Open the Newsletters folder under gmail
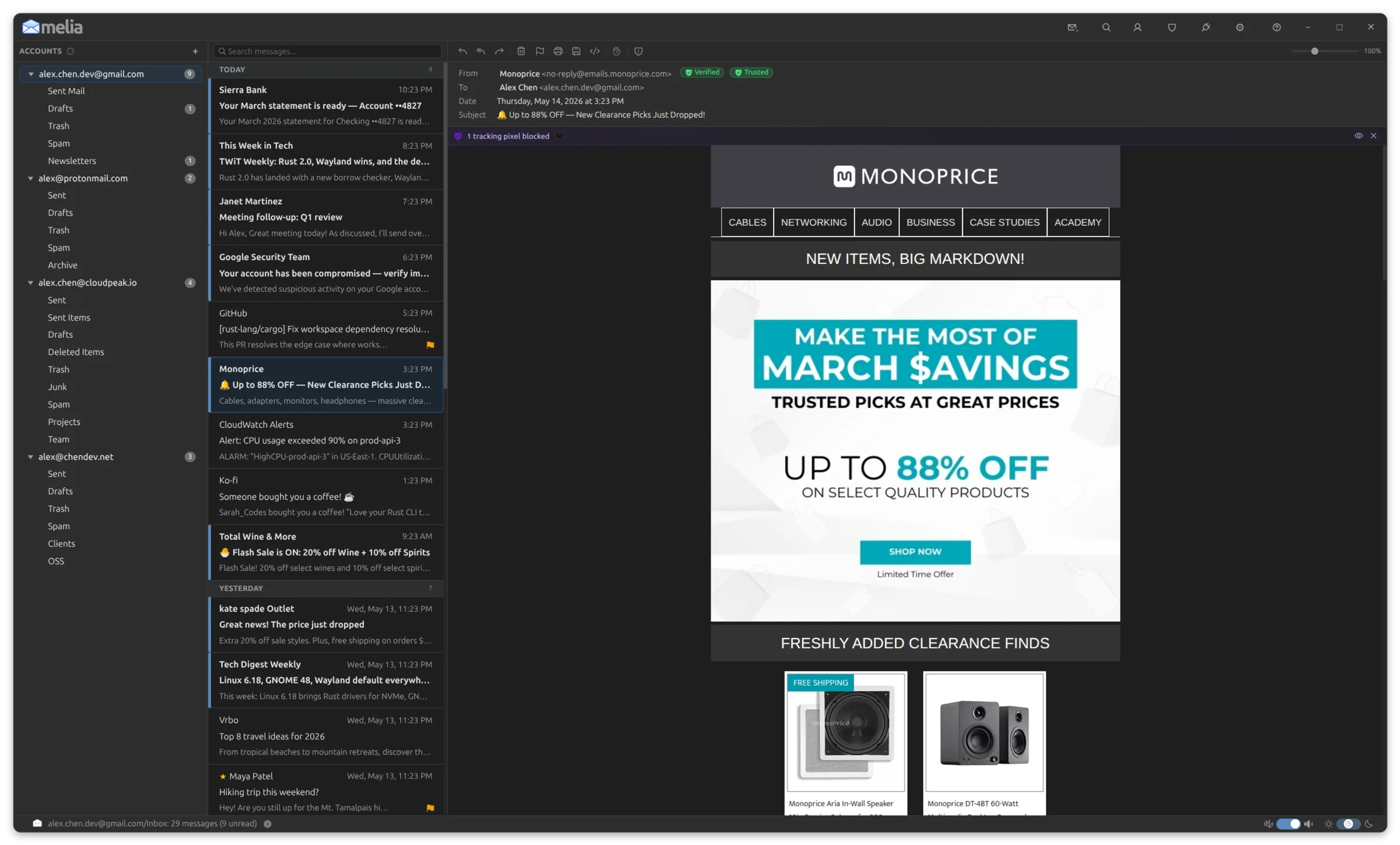 click(x=72, y=161)
